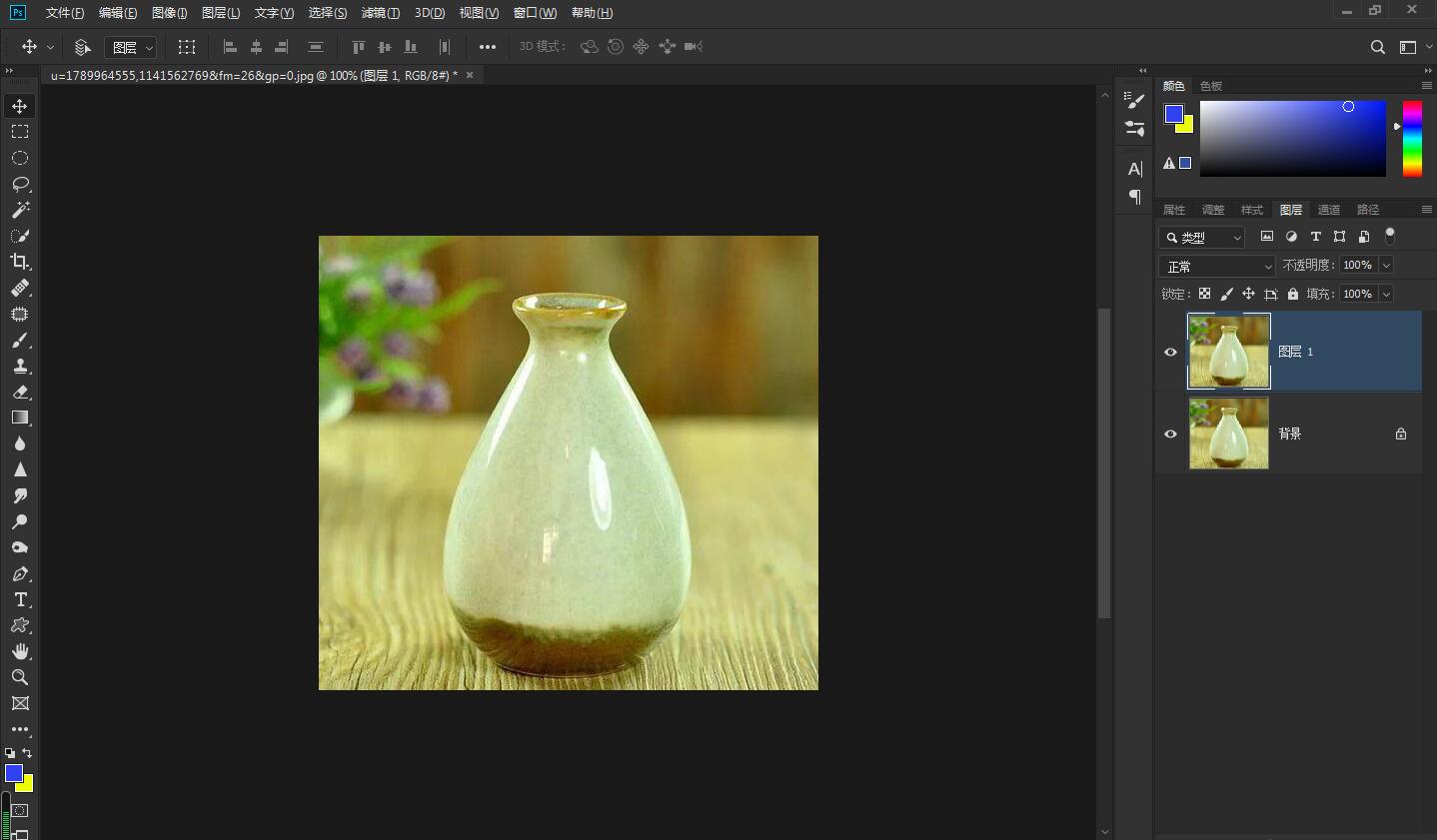Screen dimensions: 1437x840
Task: Open the blend mode 正常 dropdown
Action: [1217, 267]
